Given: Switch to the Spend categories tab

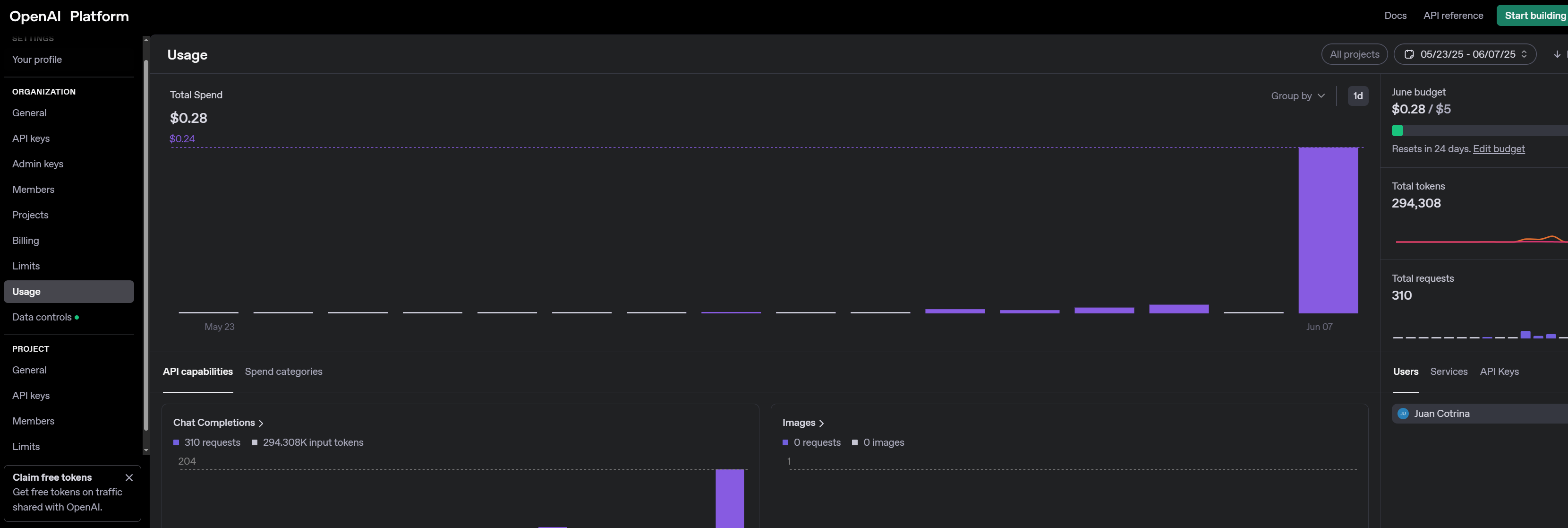Looking at the screenshot, I should [283, 372].
